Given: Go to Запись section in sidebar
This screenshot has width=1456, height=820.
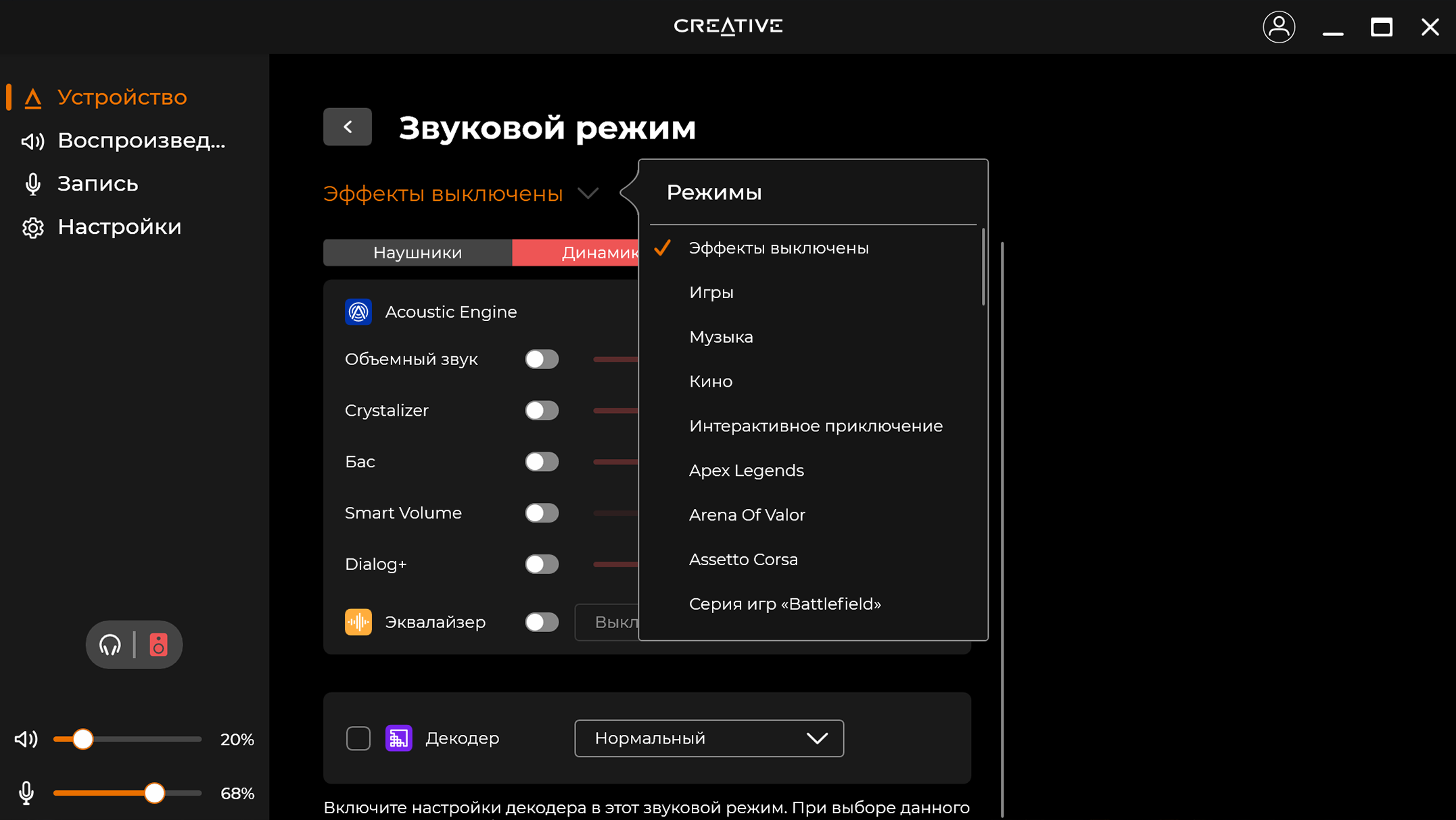Looking at the screenshot, I should (97, 184).
